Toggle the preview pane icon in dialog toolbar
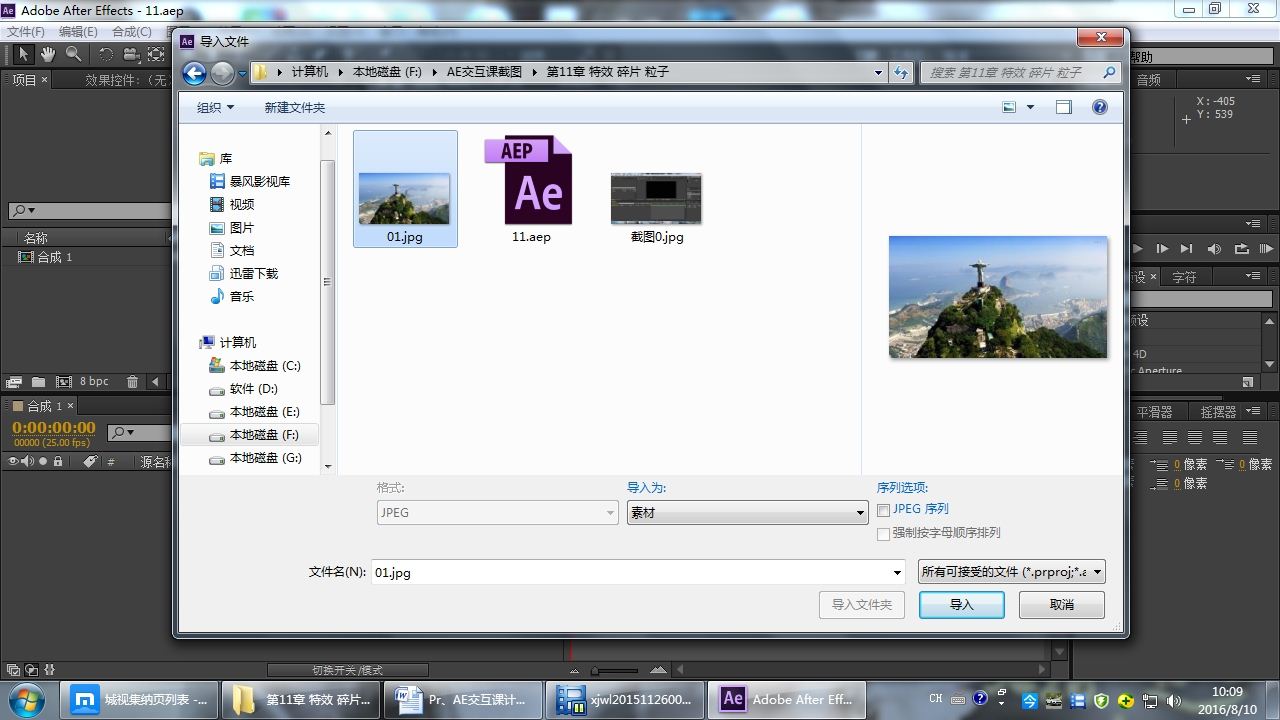The width and height of the screenshot is (1280, 720). [1063, 107]
